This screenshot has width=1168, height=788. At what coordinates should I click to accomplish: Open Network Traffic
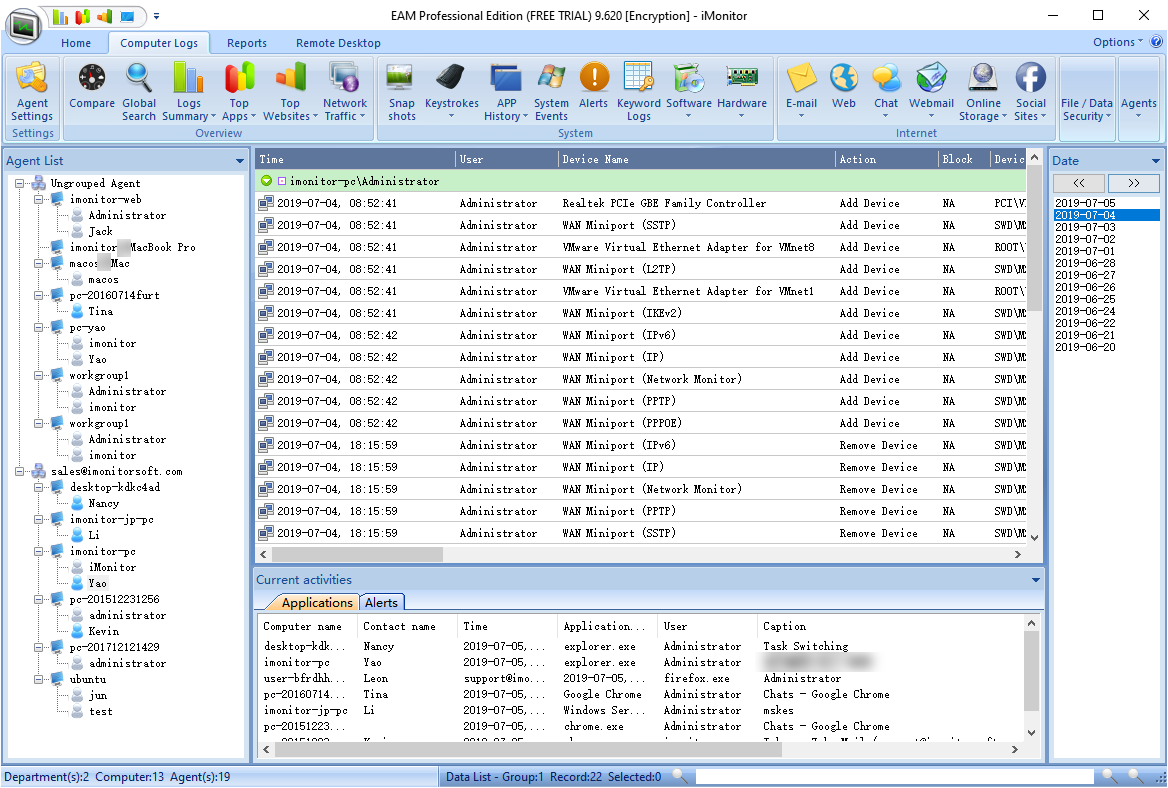pyautogui.click(x=345, y=92)
